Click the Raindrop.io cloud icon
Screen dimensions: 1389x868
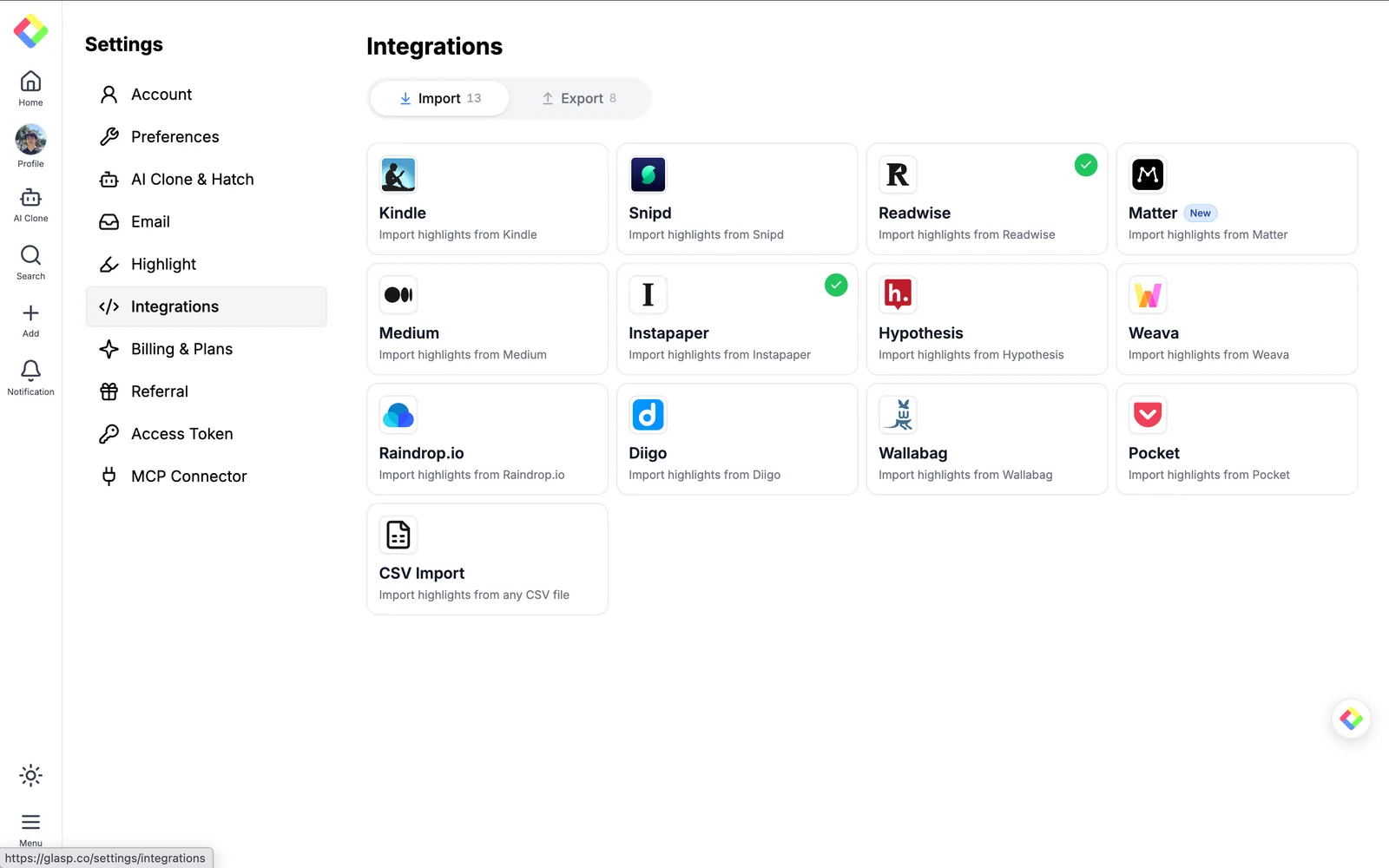tap(398, 415)
